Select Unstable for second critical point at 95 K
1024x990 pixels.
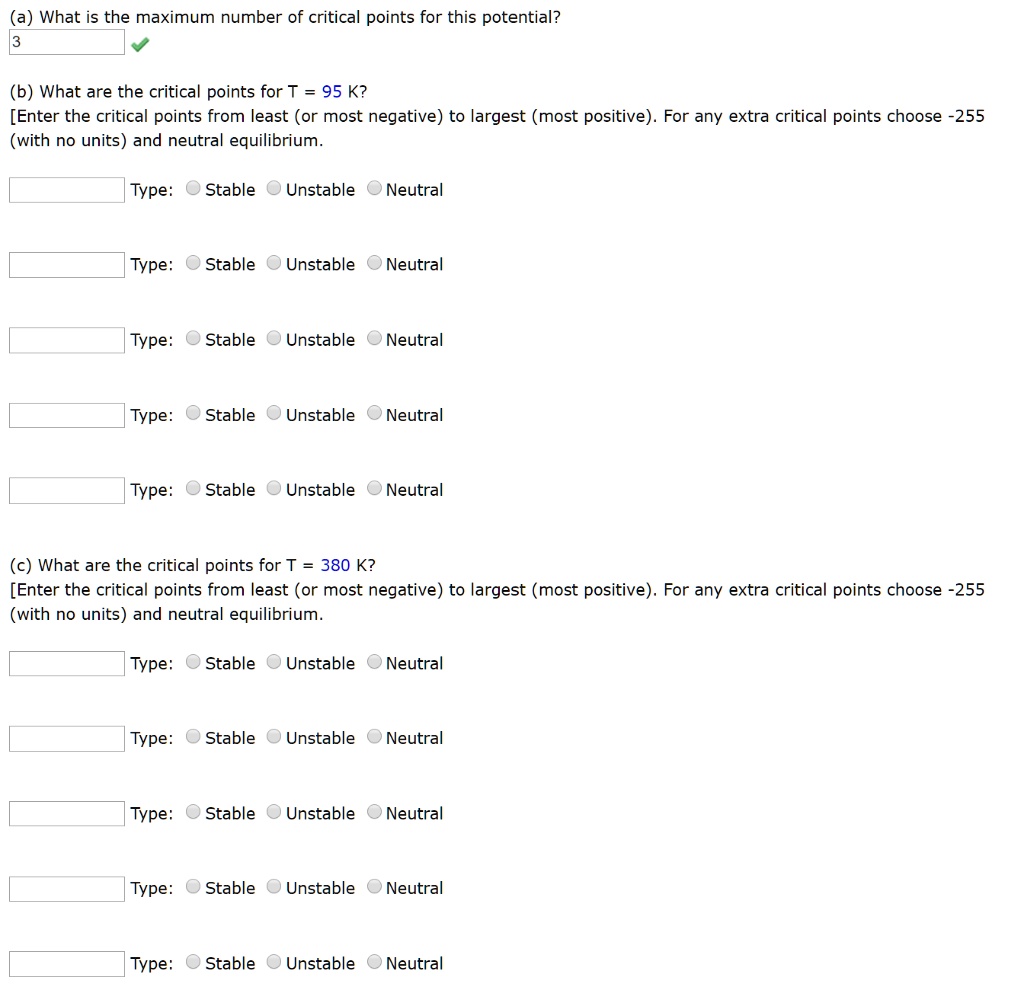tap(274, 264)
